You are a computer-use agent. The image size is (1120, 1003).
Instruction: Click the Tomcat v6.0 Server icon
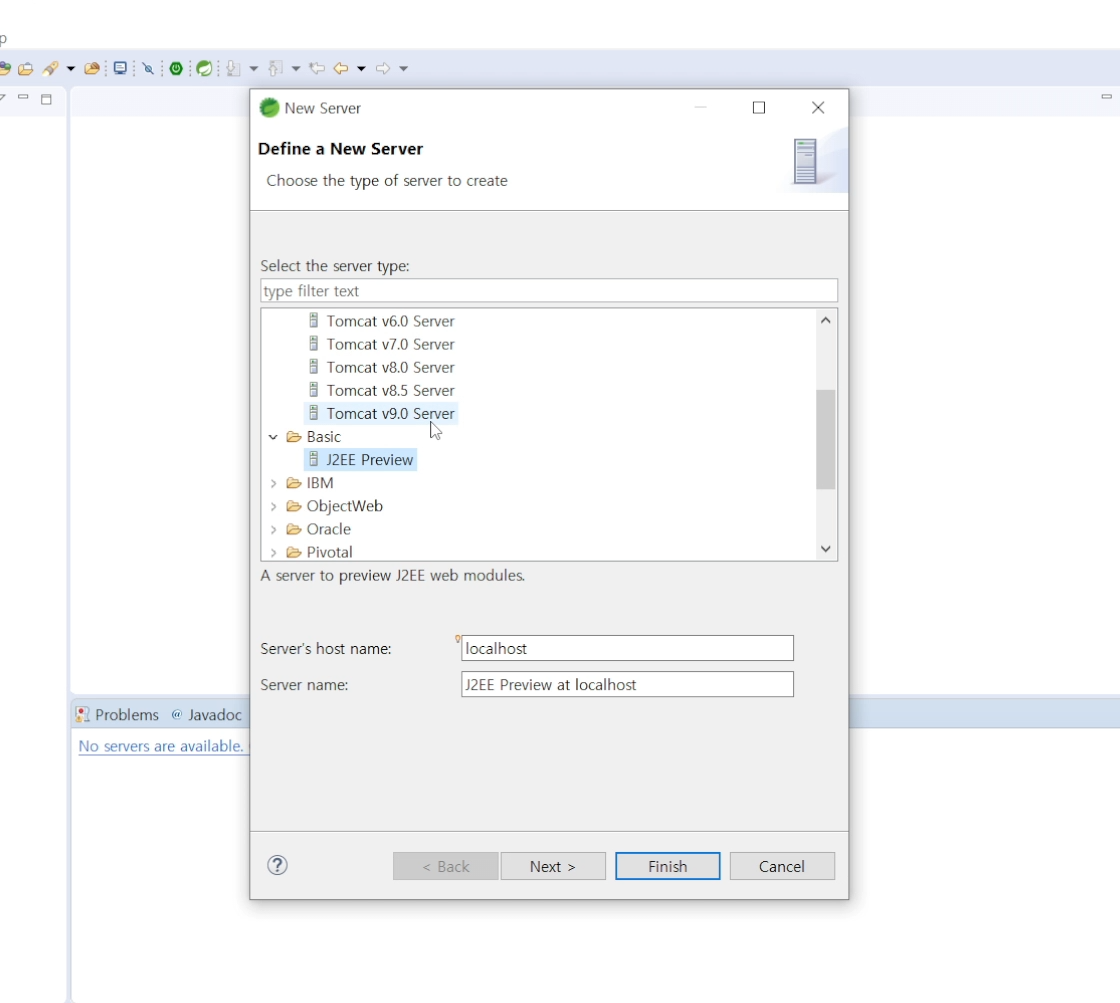pyautogui.click(x=314, y=321)
